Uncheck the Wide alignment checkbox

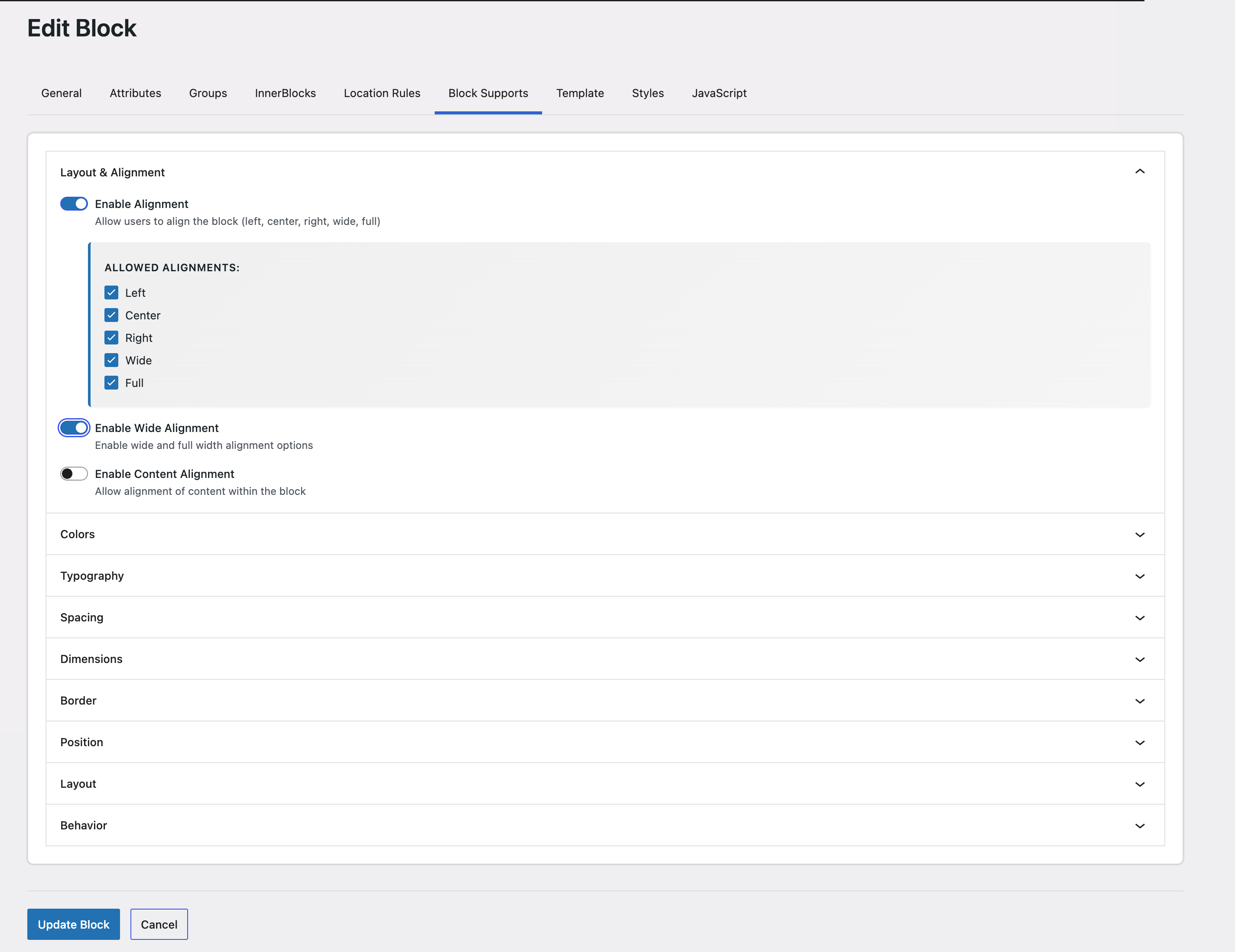click(111, 360)
